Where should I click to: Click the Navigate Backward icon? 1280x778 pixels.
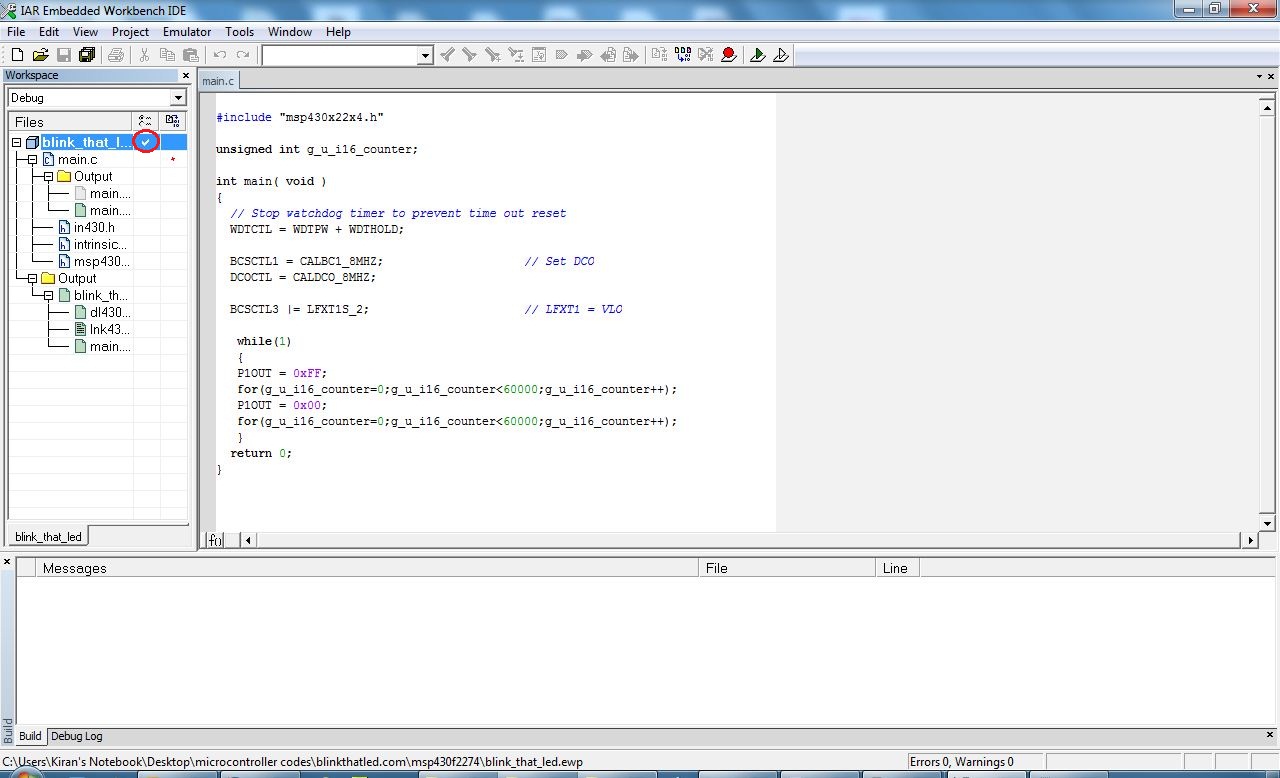608,55
